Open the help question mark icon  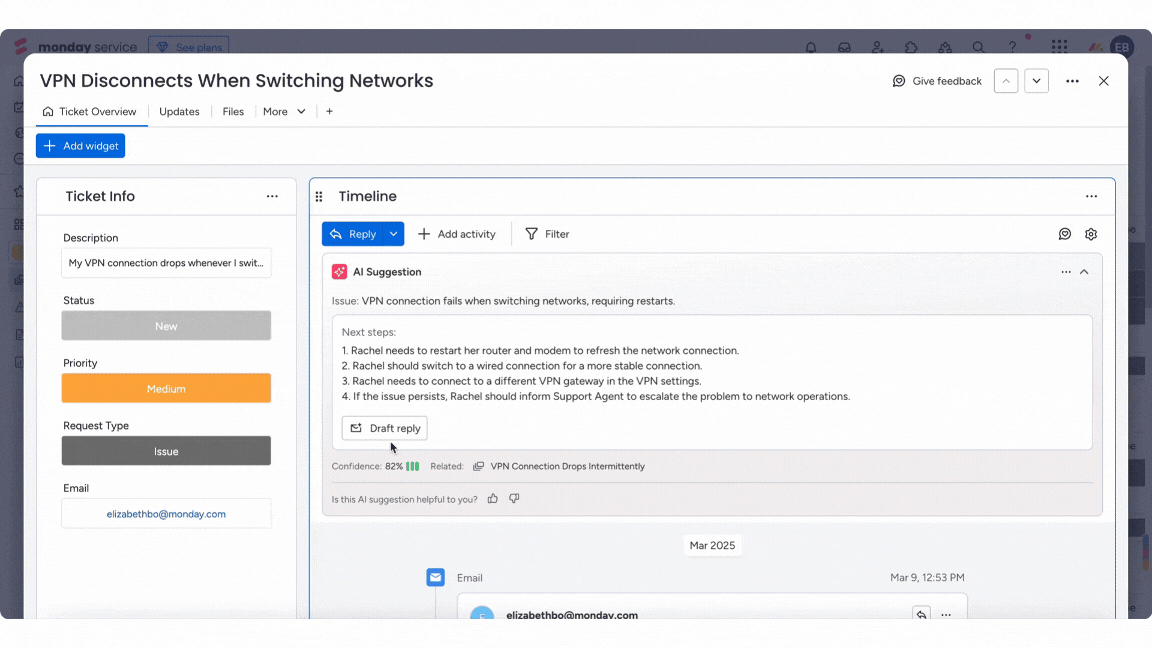(1011, 47)
